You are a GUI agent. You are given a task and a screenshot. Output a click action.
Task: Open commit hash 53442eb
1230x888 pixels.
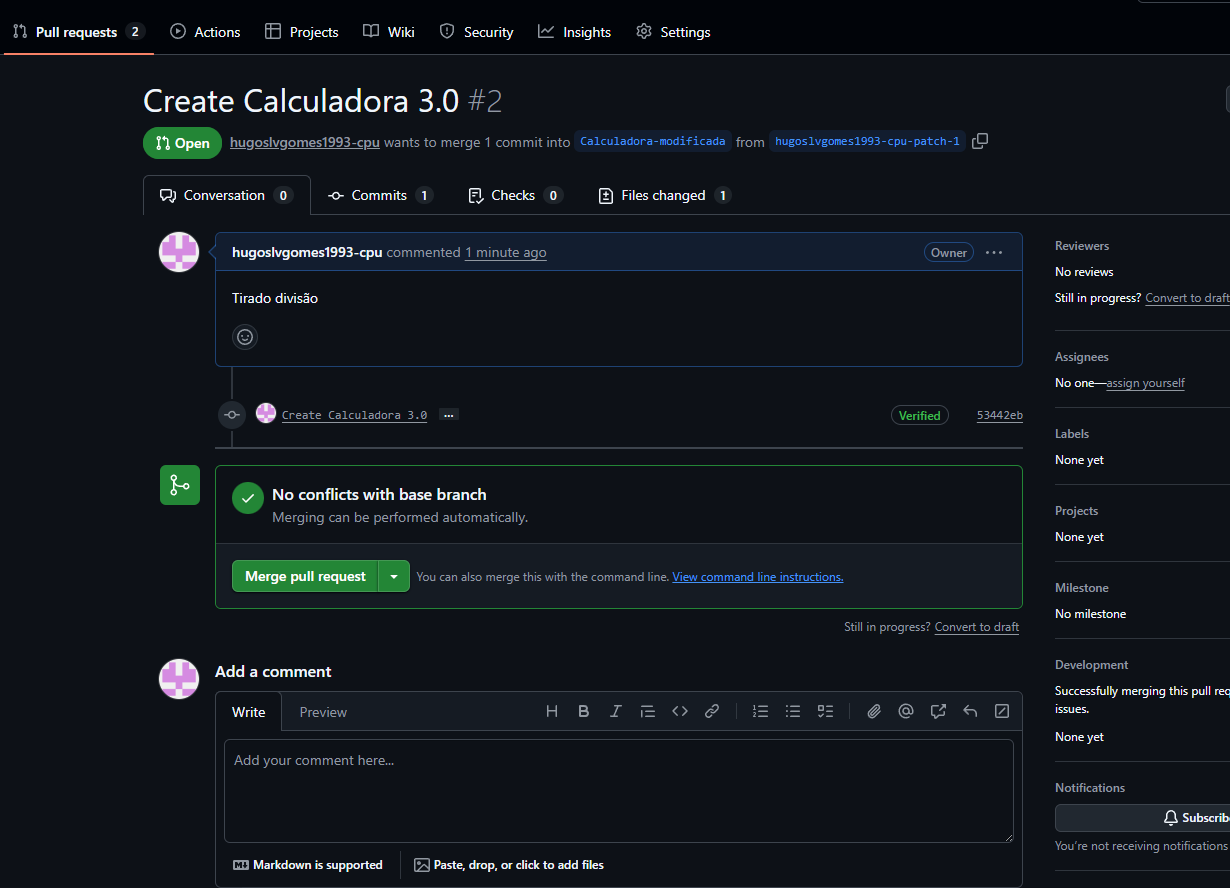tap(1000, 415)
